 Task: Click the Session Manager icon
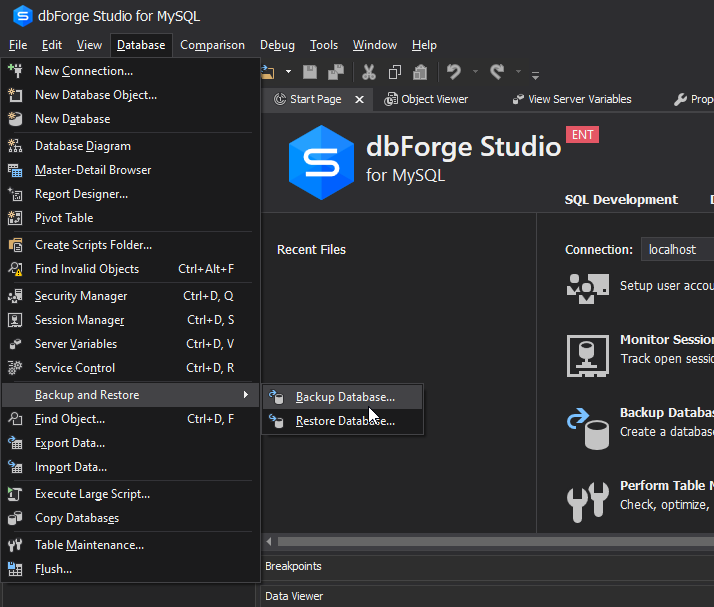coord(15,320)
